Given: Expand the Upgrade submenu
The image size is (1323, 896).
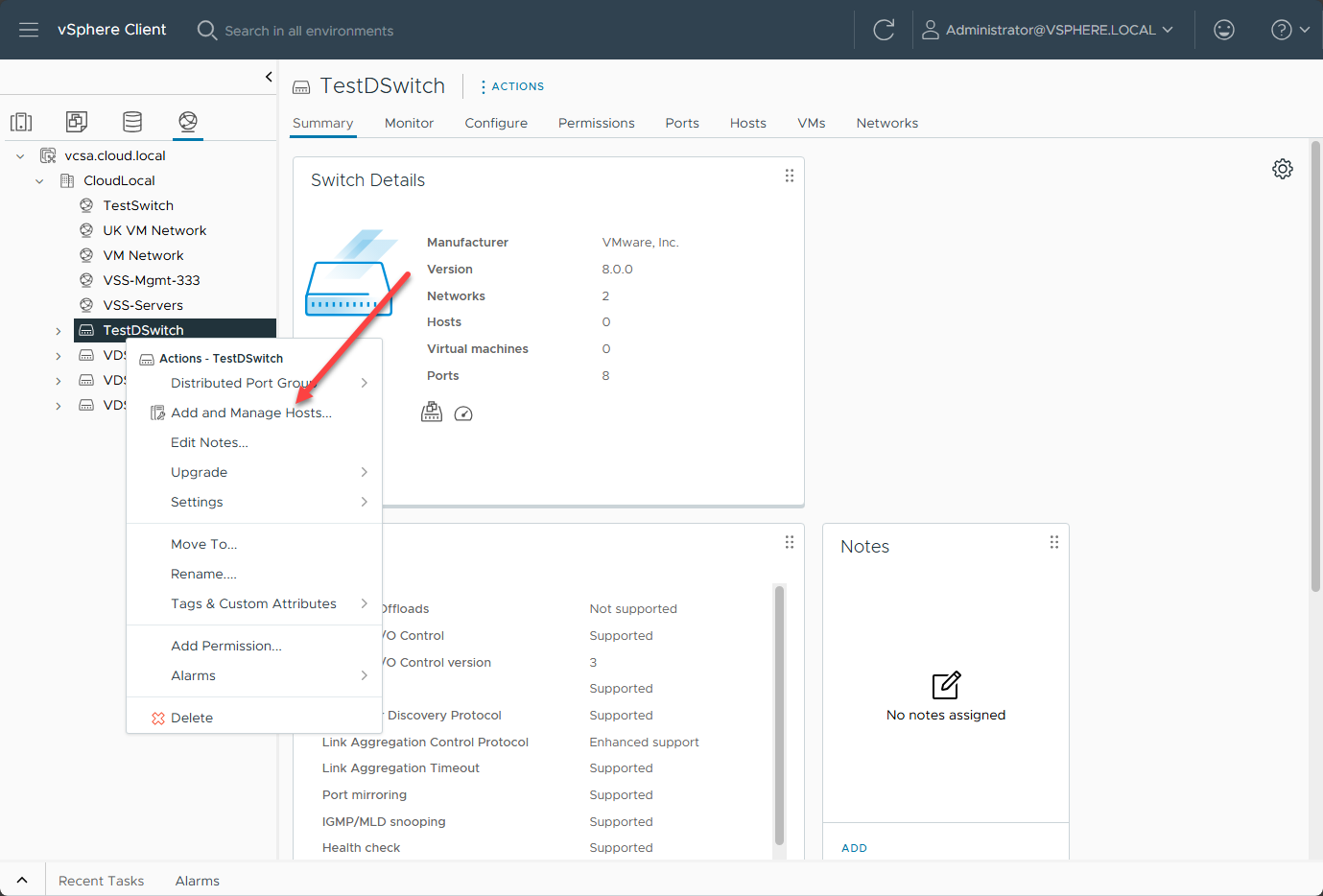Looking at the screenshot, I should pos(254,472).
